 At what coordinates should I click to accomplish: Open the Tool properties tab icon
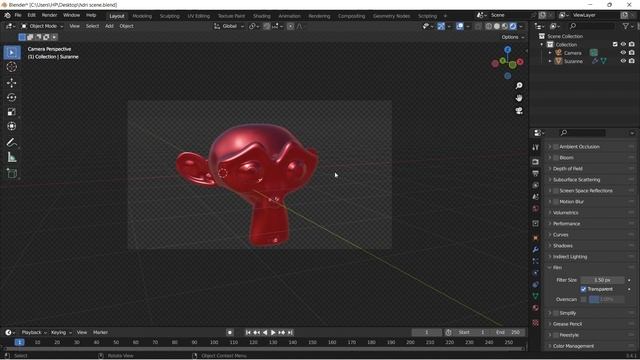pyautogui.click(x=536, y=147)
